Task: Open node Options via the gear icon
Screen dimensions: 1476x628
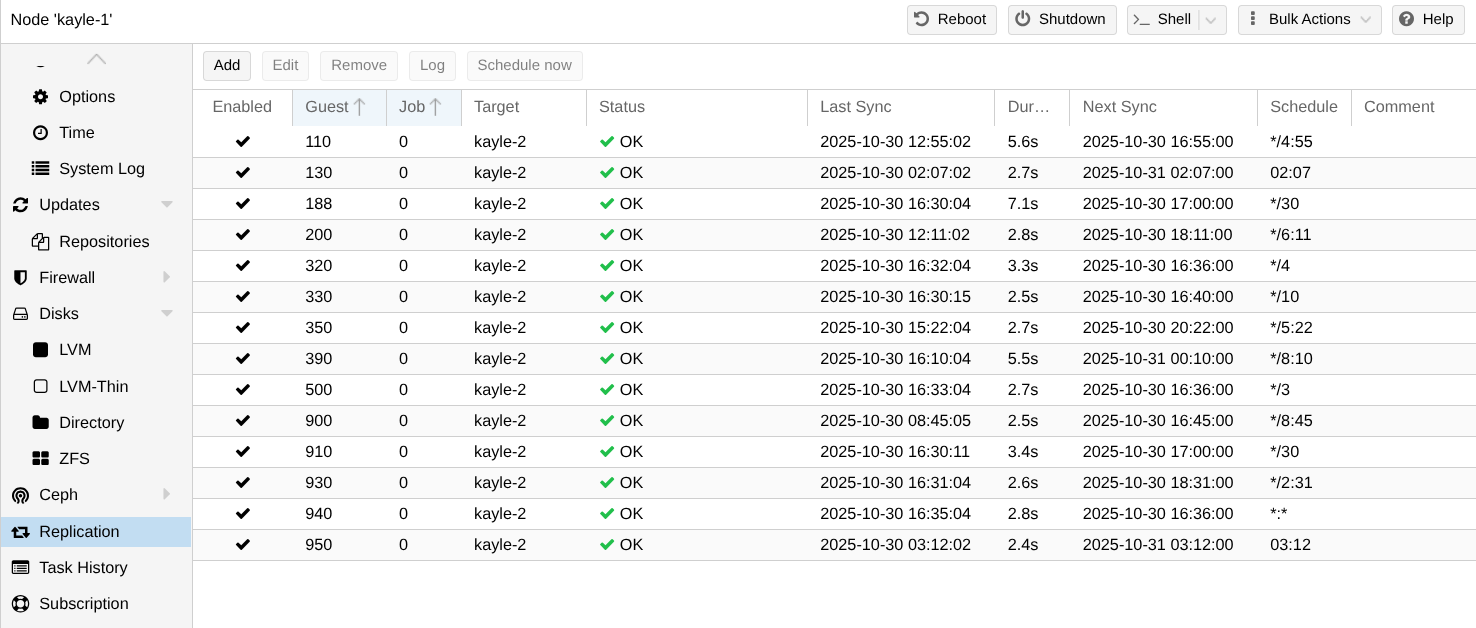Action: tap(39, 97)
